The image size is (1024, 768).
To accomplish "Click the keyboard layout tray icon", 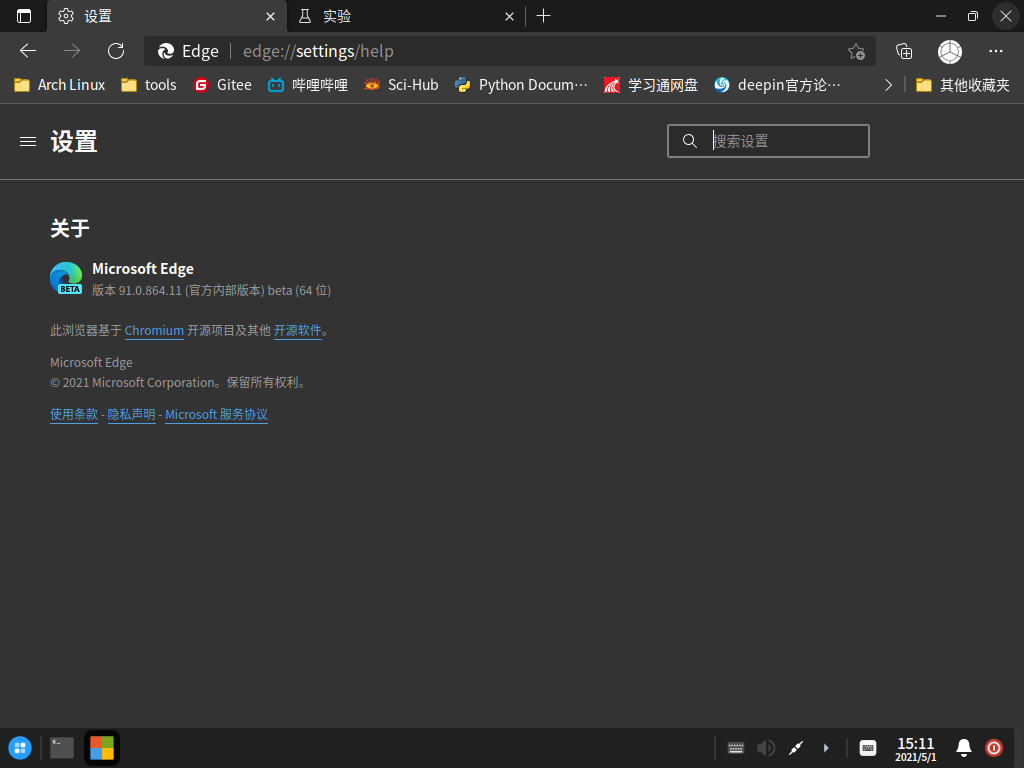I will [868, 748].
